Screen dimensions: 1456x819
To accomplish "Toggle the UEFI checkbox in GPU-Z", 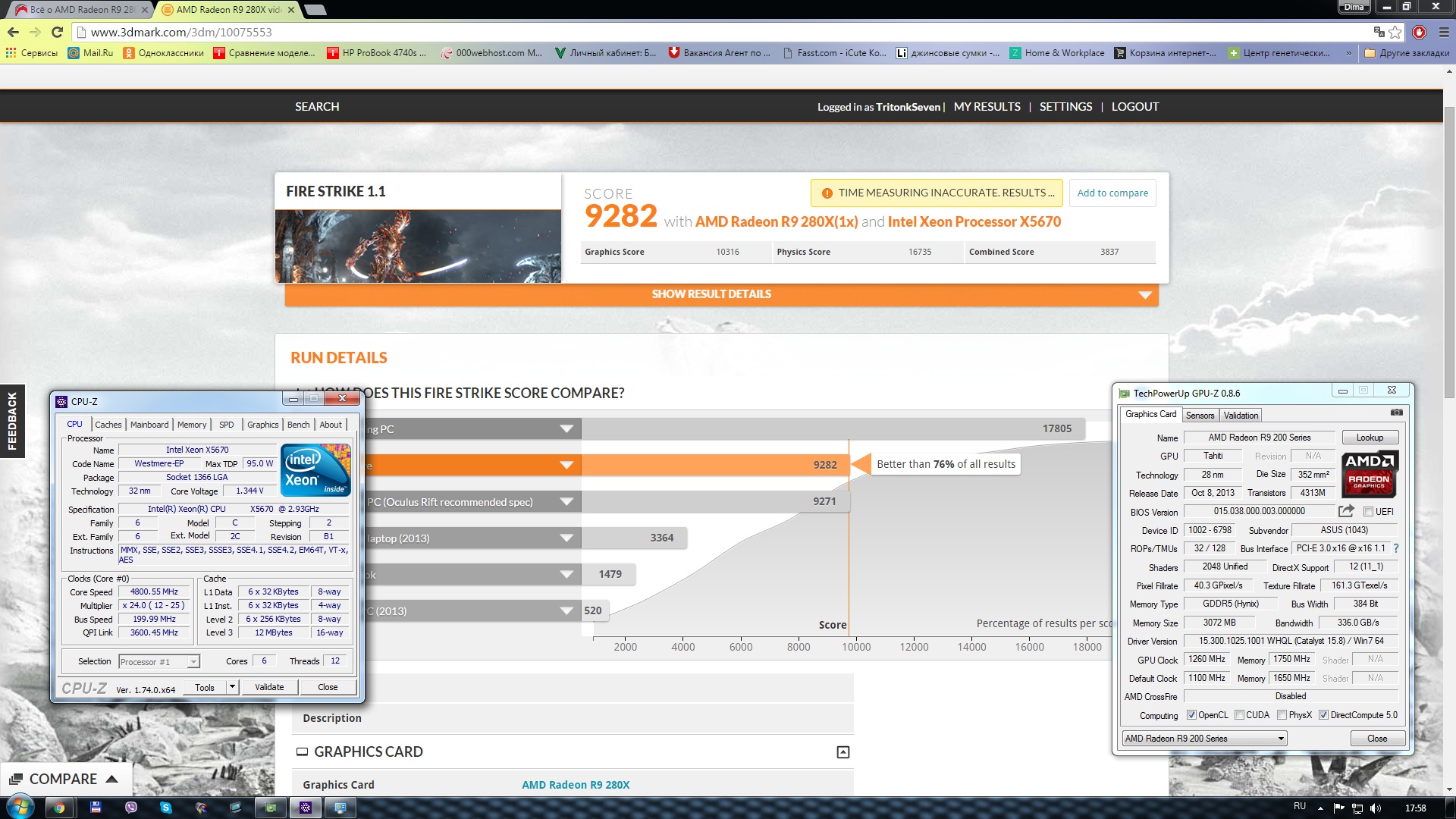I will (1368, 512).
